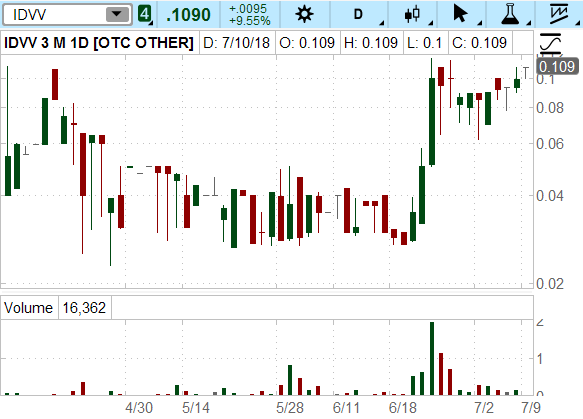Open the flask Studies menu
The height and width of the screenshot is (419, 583).
(x=510, y=14)
